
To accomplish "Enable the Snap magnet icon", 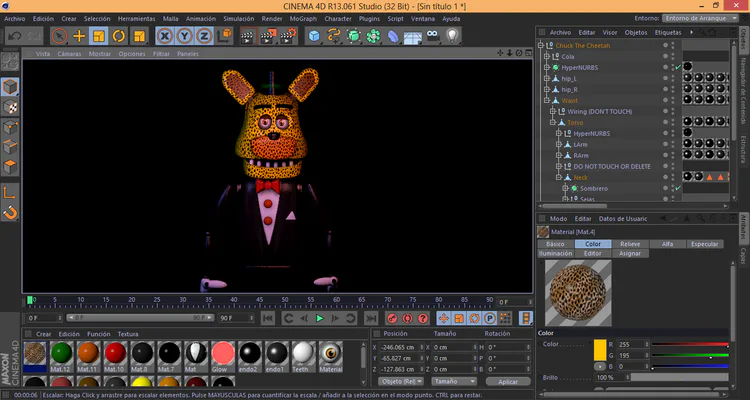I will [10, 212].
